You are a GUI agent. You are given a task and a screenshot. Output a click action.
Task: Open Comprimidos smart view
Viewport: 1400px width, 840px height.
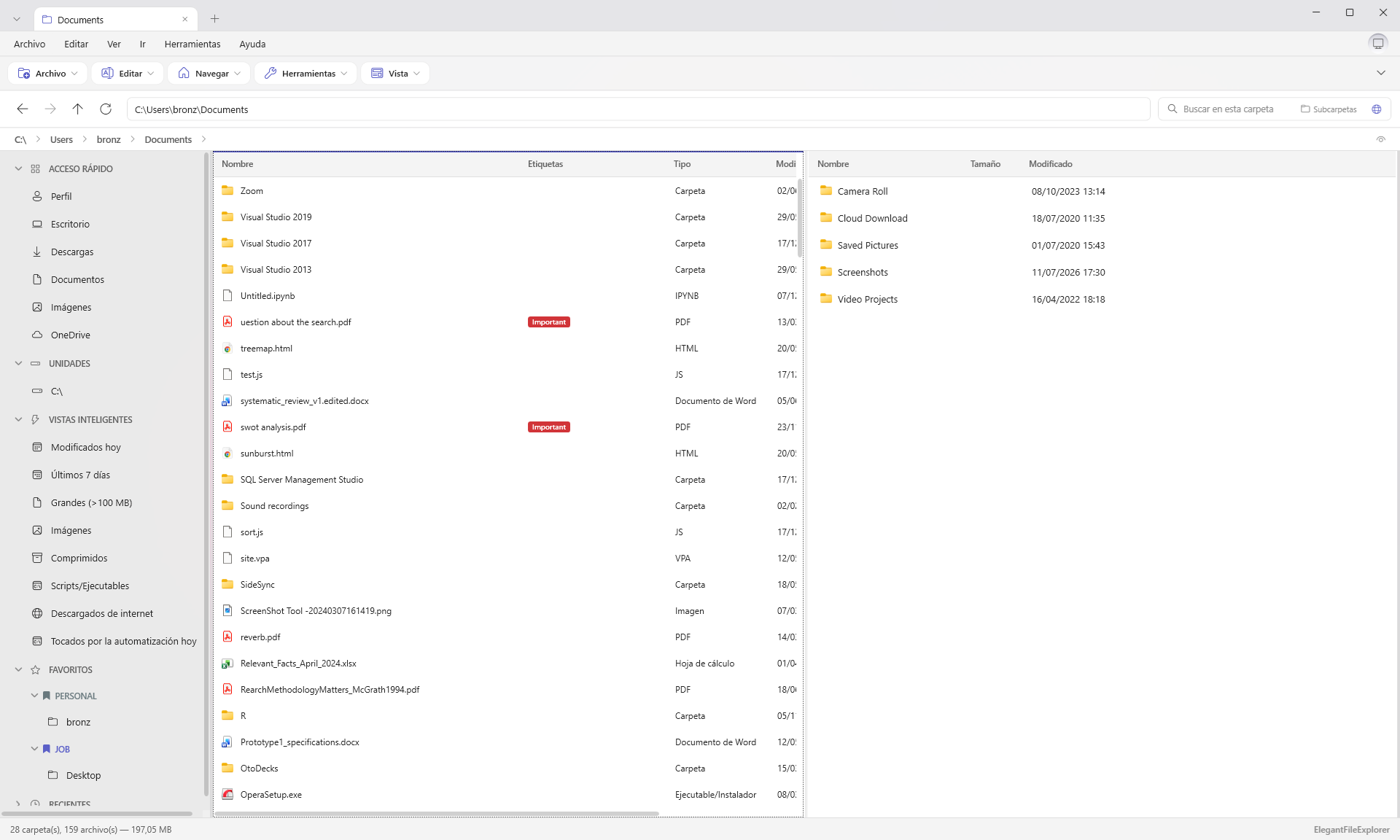point(79,558)
